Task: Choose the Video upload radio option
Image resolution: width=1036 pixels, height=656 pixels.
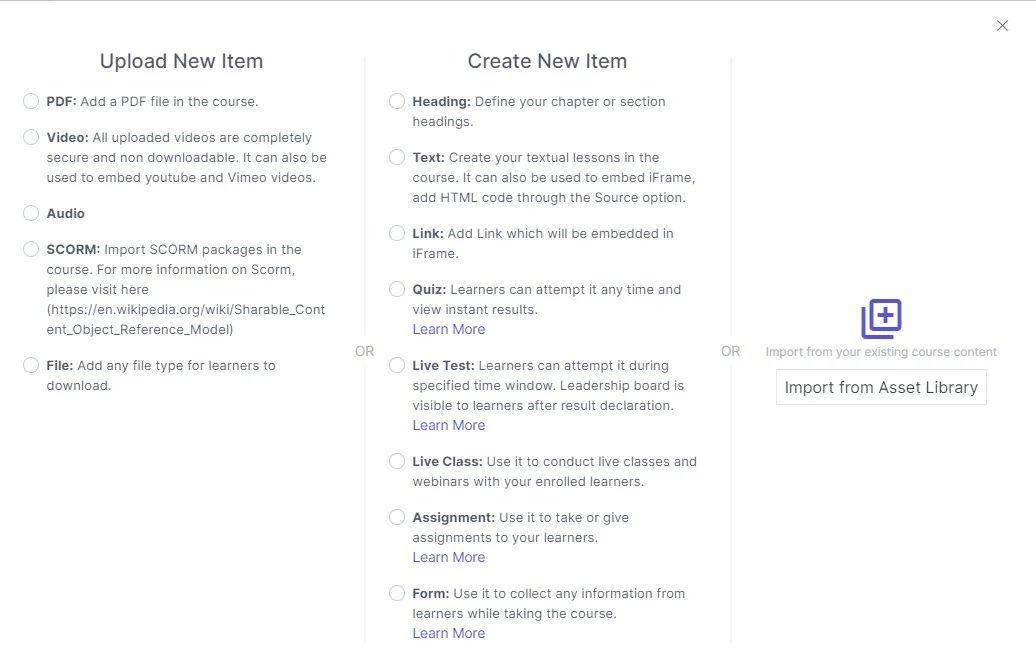Action: pos(31,137)
